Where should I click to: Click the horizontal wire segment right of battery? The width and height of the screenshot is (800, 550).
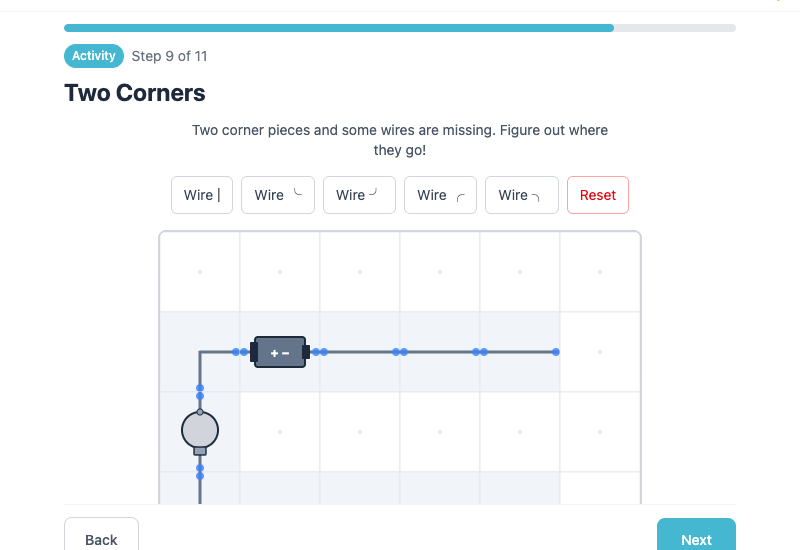click(360, 352)
